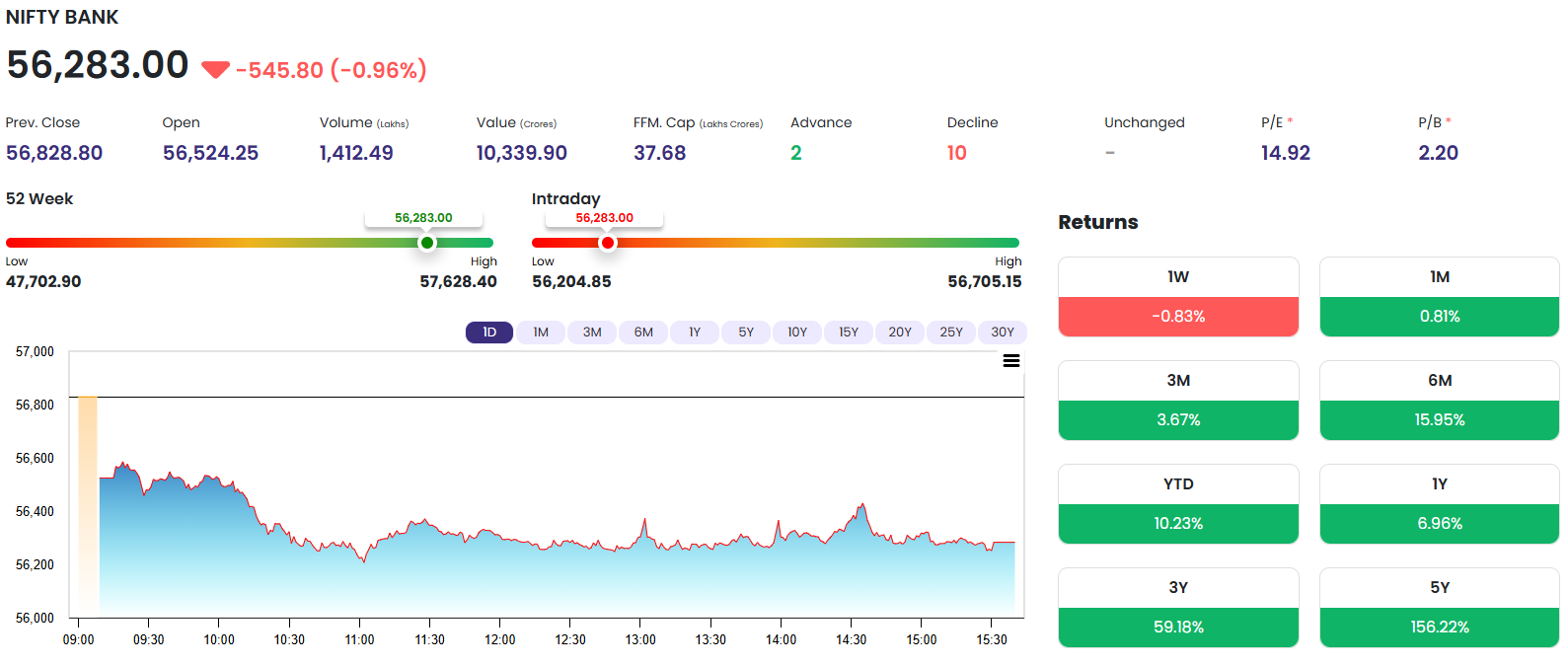The height and width of the screenshot is (666, 1568).
Task: Click the P/E value 14.92
Action: [1286, 153]
